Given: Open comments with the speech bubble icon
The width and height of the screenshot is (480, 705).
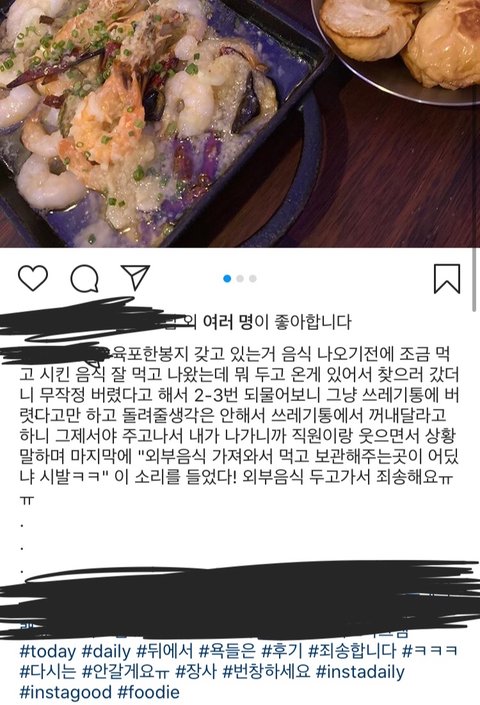Looking at the screenshot, I should 84,279.
